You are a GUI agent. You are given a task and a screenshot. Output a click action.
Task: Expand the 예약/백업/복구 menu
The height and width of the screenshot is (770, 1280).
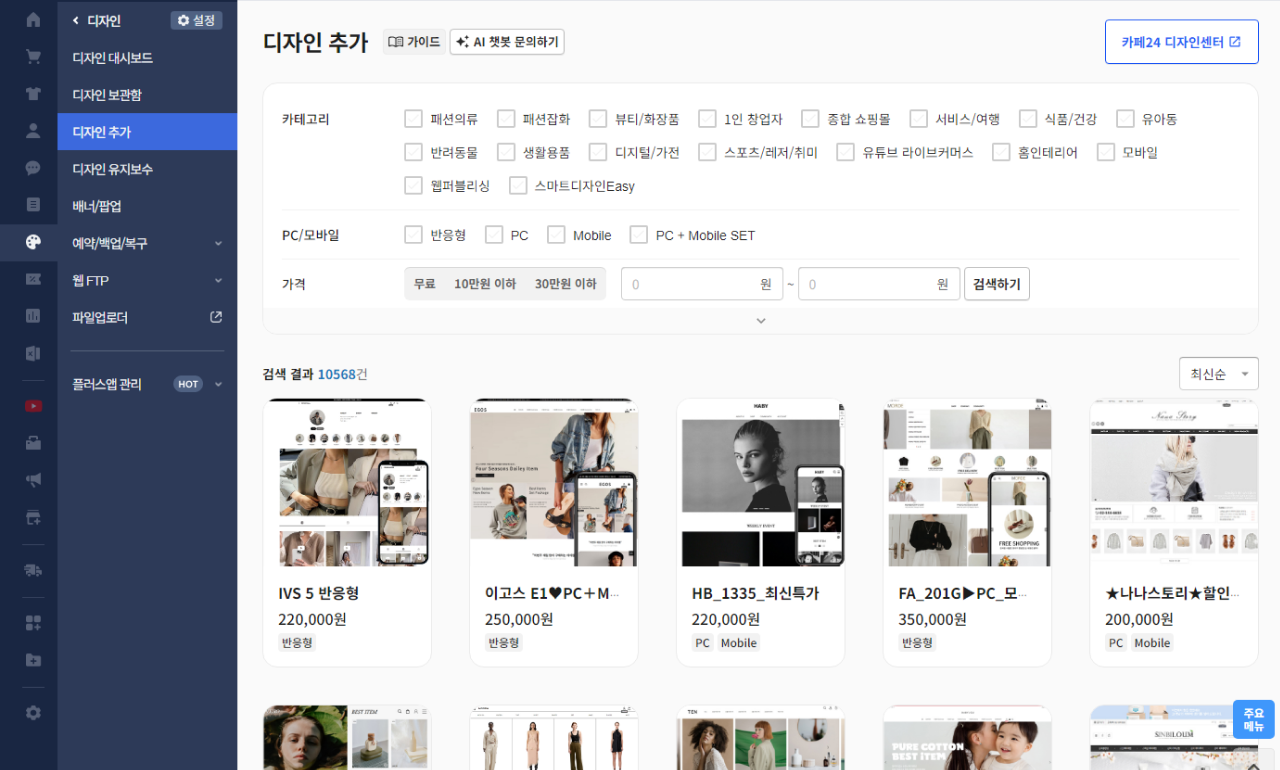[x=147, y=243]
